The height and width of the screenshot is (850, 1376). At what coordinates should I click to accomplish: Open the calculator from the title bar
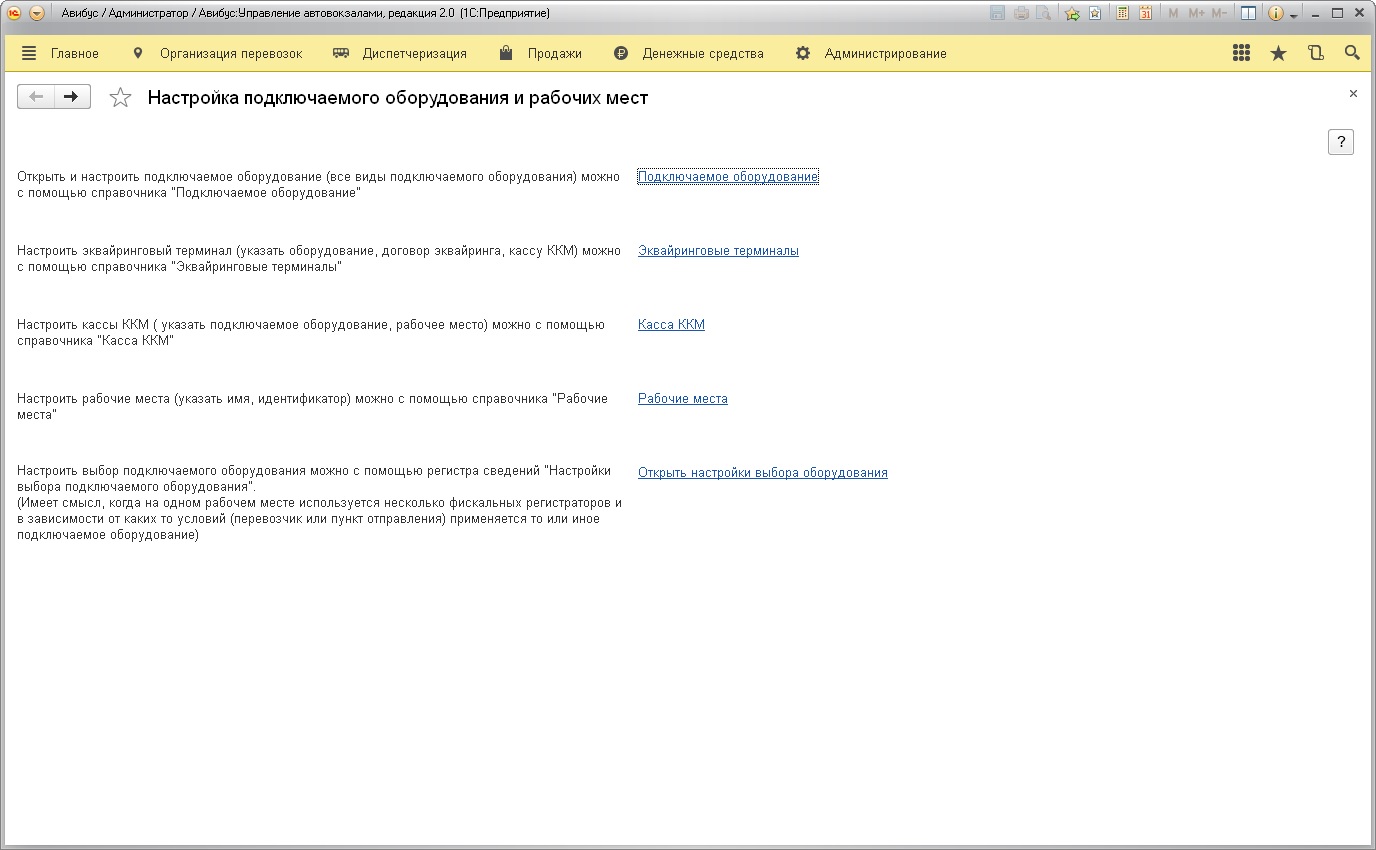click(1122, 14)
